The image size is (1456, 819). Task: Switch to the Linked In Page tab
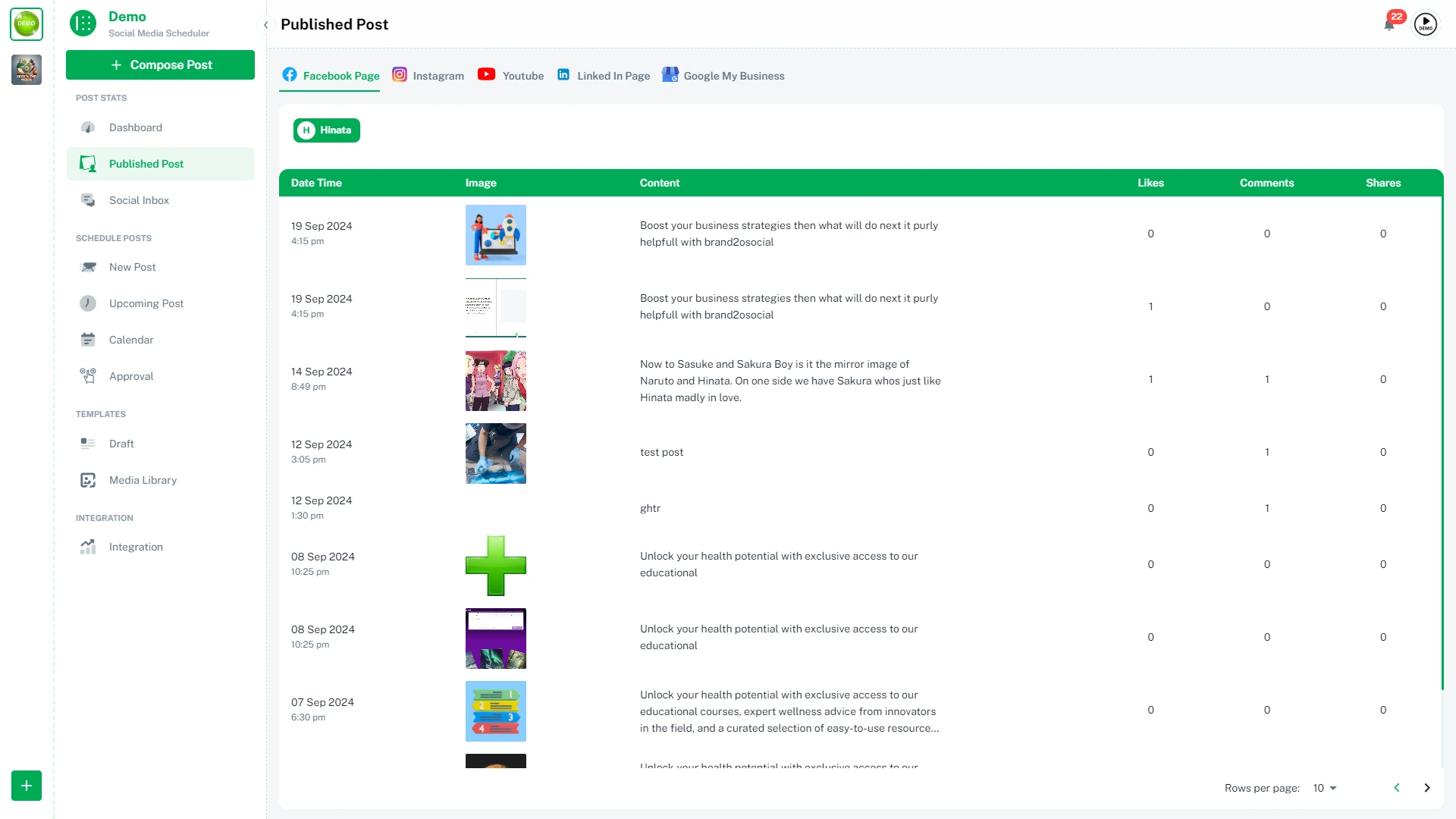604,76
